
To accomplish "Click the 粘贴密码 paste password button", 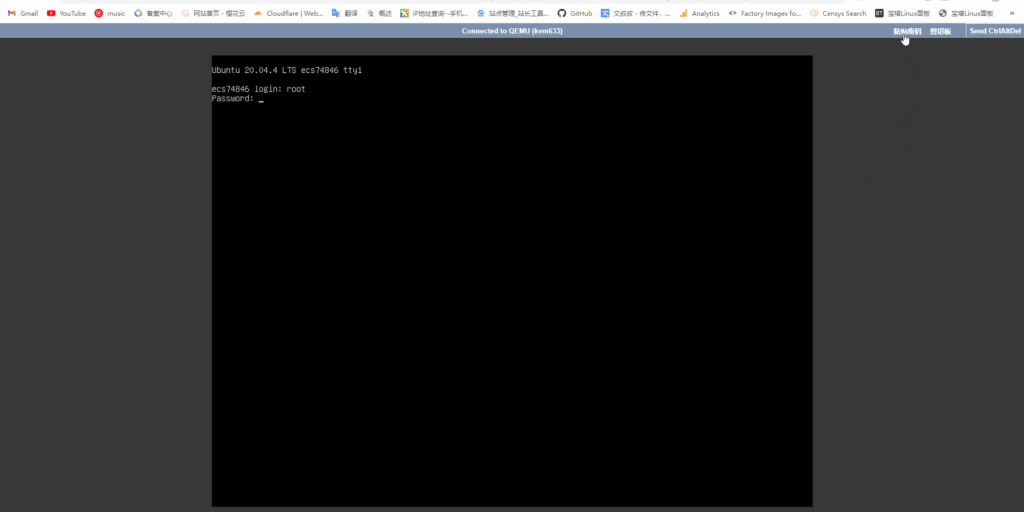I will [907, 31].
